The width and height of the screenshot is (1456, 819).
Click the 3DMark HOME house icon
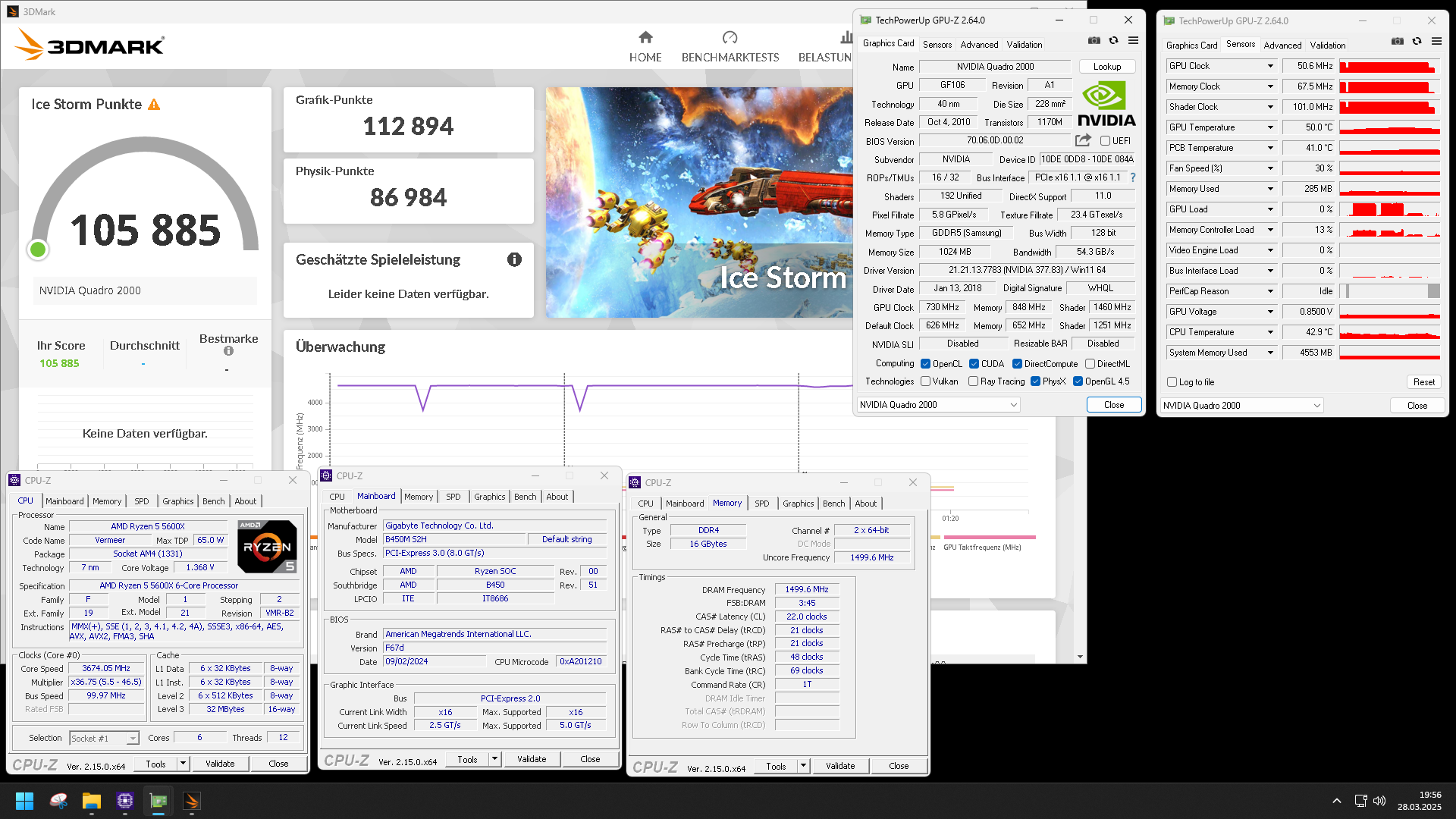(x=645, y=37)
